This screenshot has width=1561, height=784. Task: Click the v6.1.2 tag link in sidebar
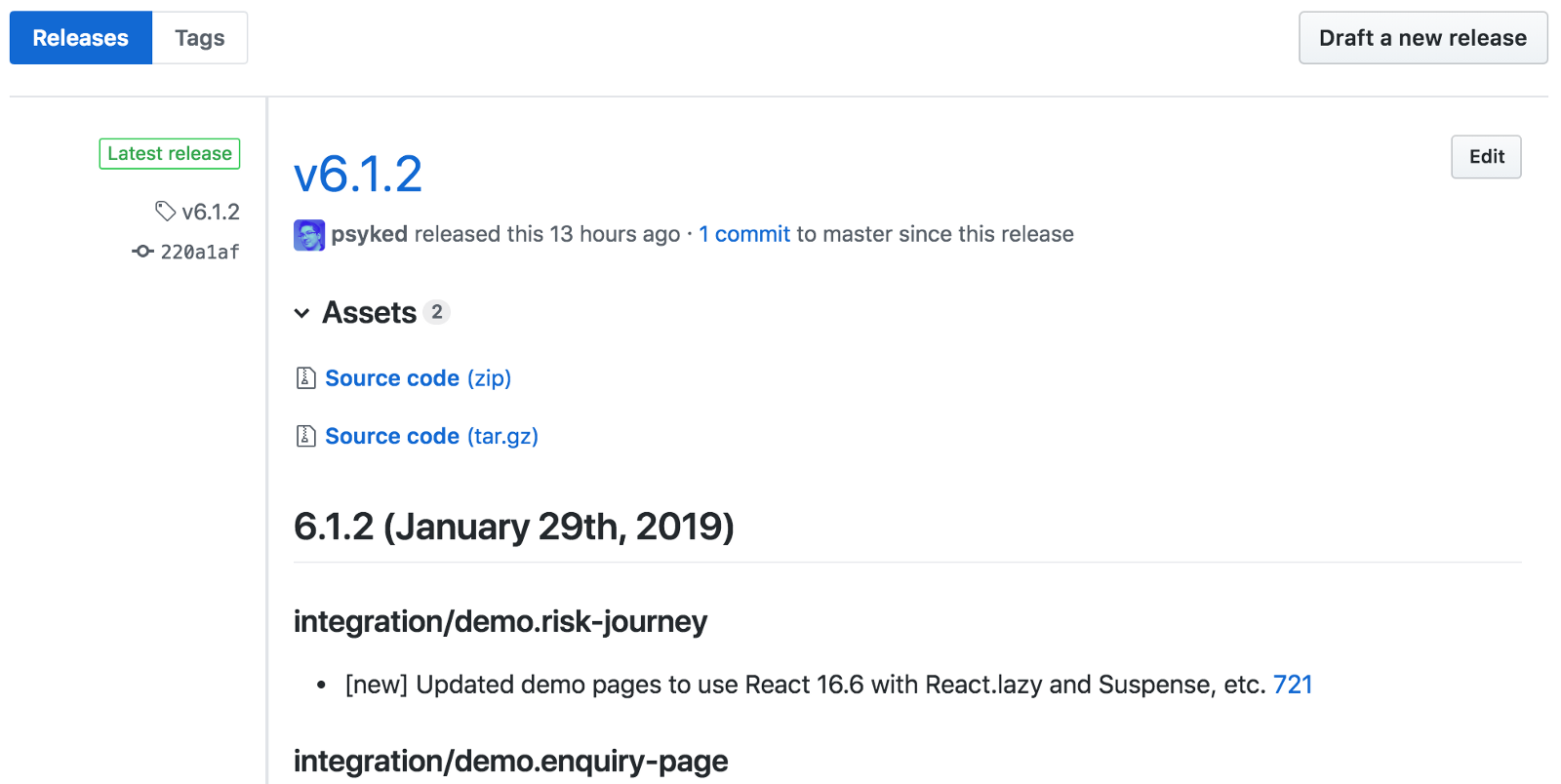pos(211,212)
